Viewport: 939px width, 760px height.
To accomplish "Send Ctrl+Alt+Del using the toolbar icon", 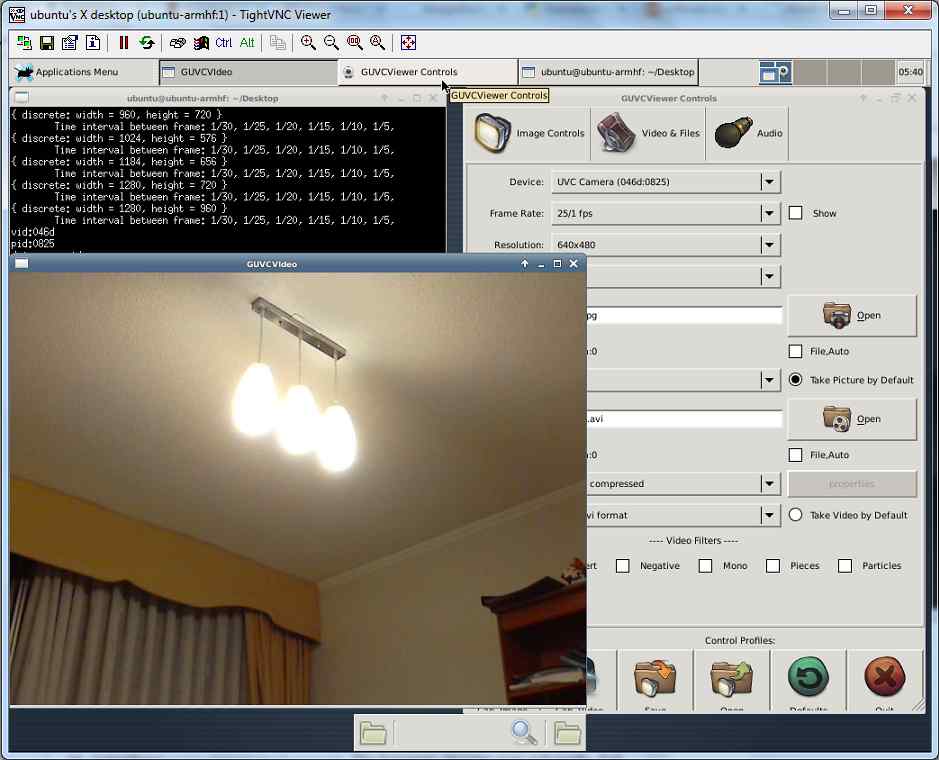I will [x=177, y=43].
